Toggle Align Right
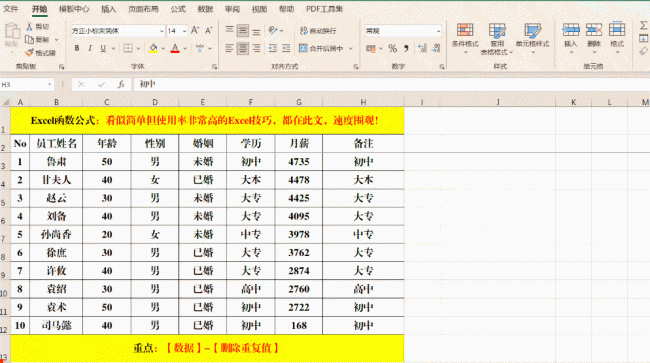The image size is (650, 363). tap(257, 48)
